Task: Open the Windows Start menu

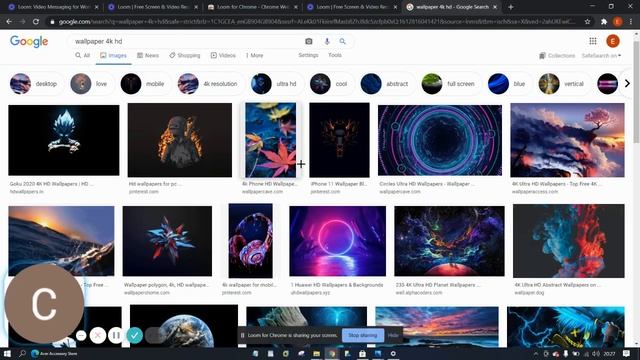Action: (x=7, y=353)
